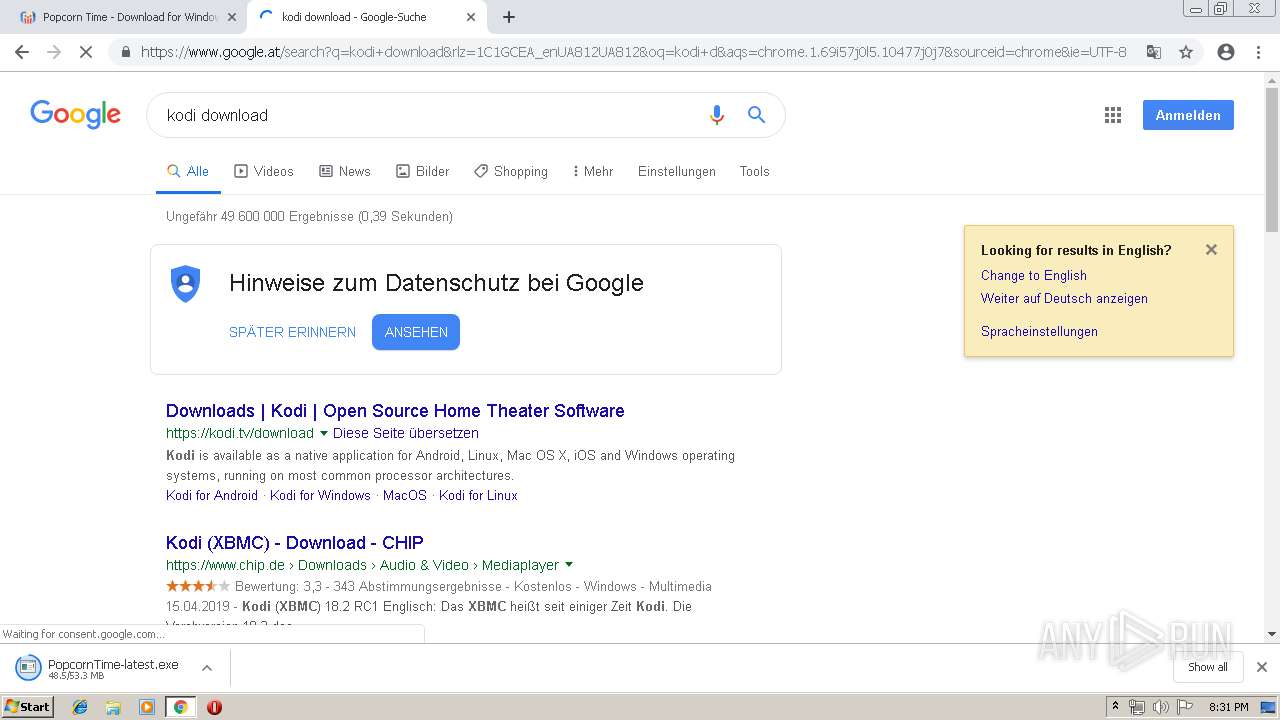The image size is (1280, 720).
Task: Go back with the browser back arrow
Action: click(22, 52)
